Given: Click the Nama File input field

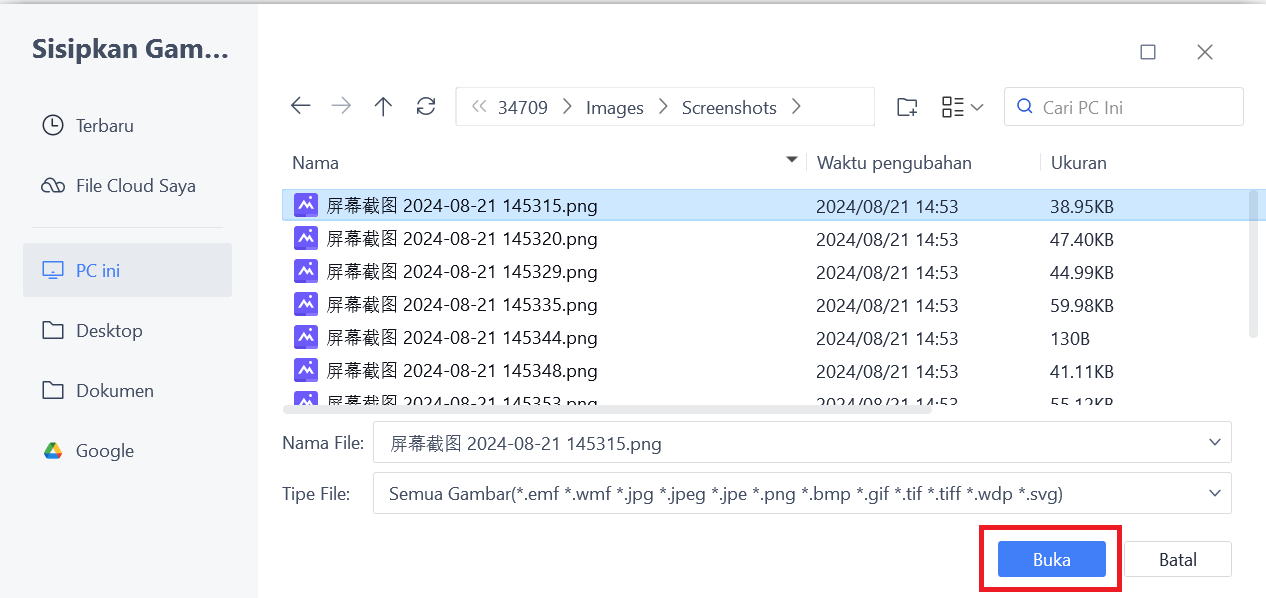Looking at the screenshot, I should click(802, 442).
